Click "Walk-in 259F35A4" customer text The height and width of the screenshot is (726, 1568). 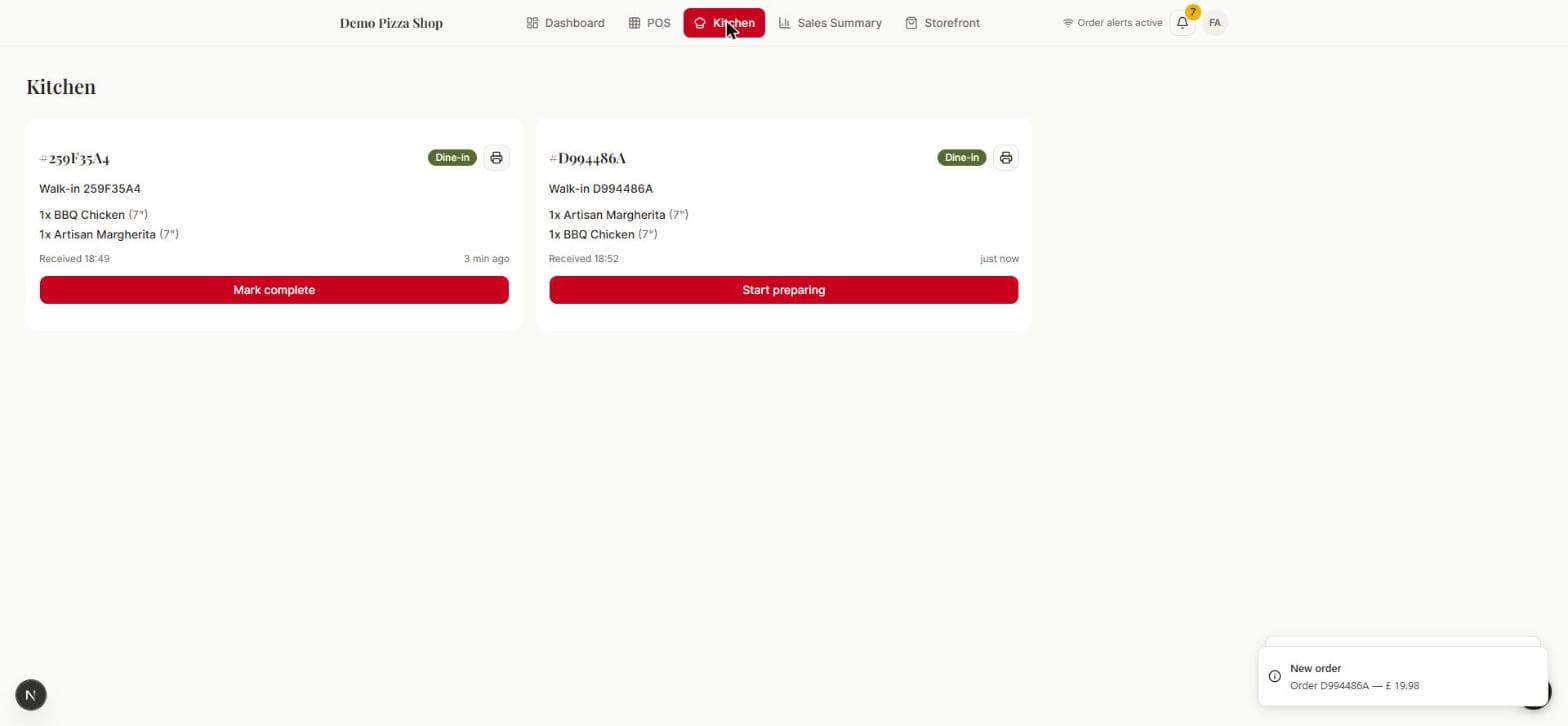[x=90, y=189]
